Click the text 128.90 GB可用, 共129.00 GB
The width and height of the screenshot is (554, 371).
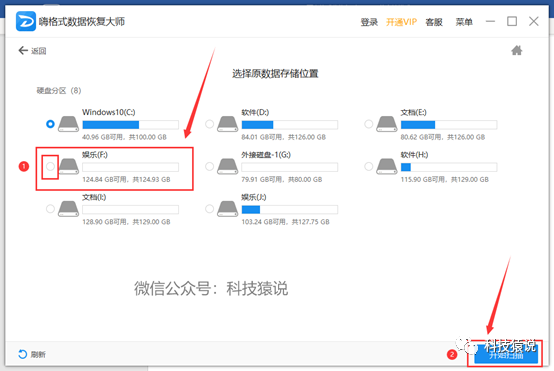click(126, 222)
